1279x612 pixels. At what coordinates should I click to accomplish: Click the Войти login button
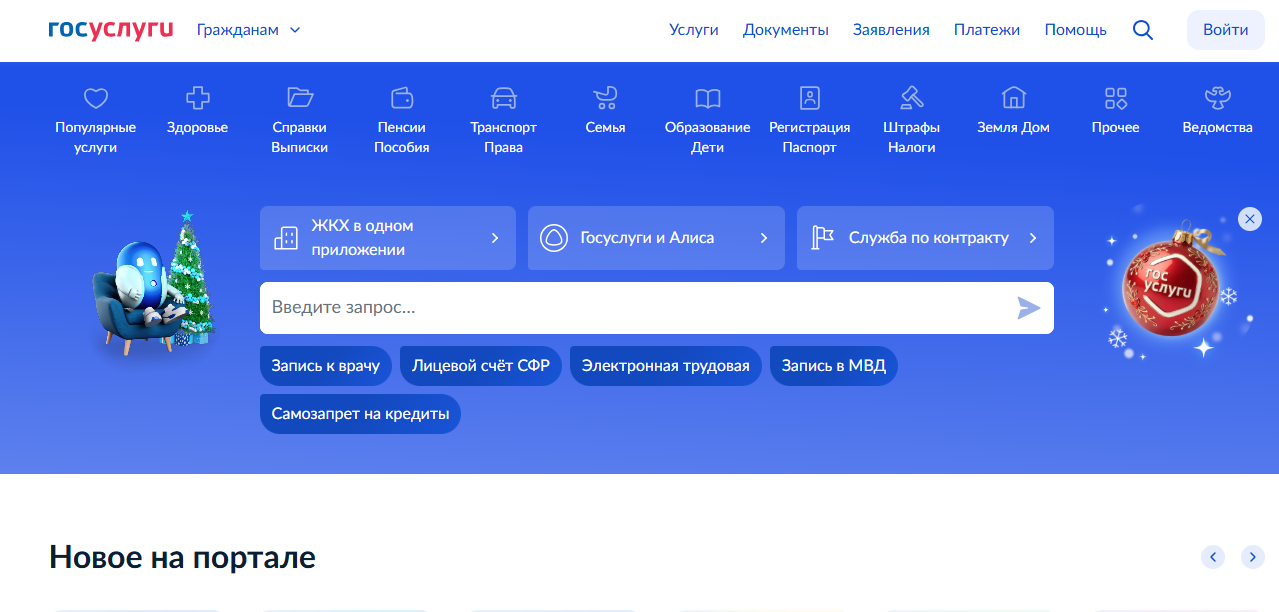1225,30
